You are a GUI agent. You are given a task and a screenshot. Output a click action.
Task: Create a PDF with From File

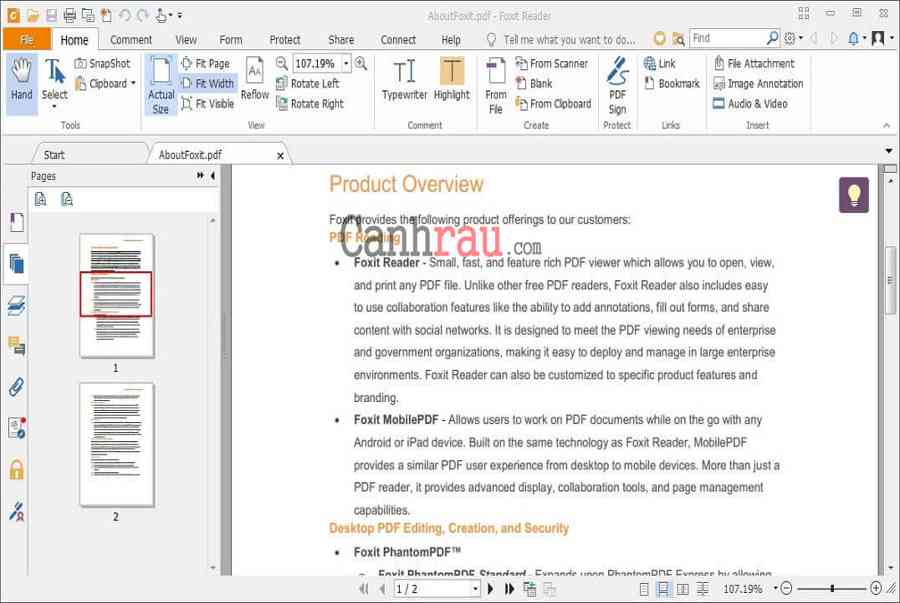(495, 85)
